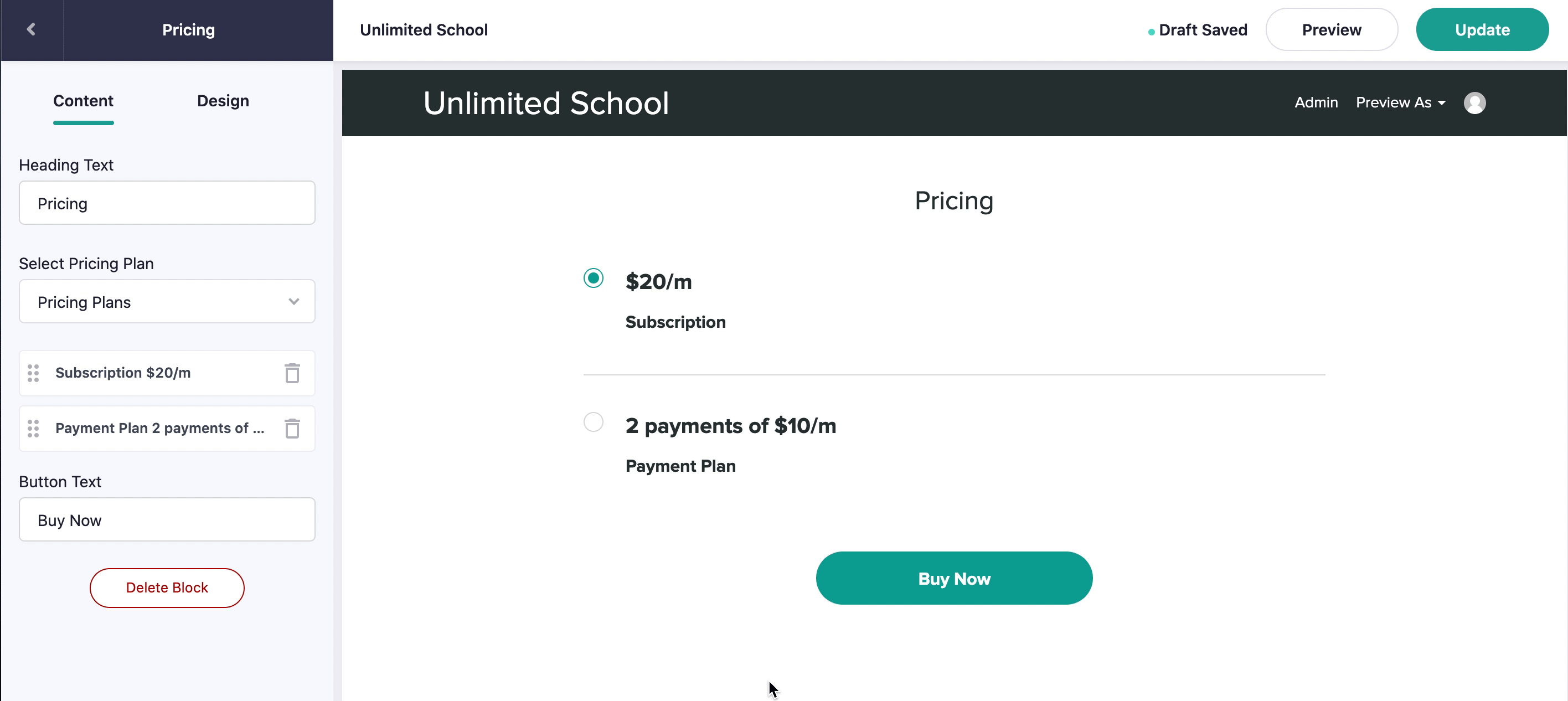Click the back arrow in Pricing header
1568x701 pixels.
click(x=32, y=29)
